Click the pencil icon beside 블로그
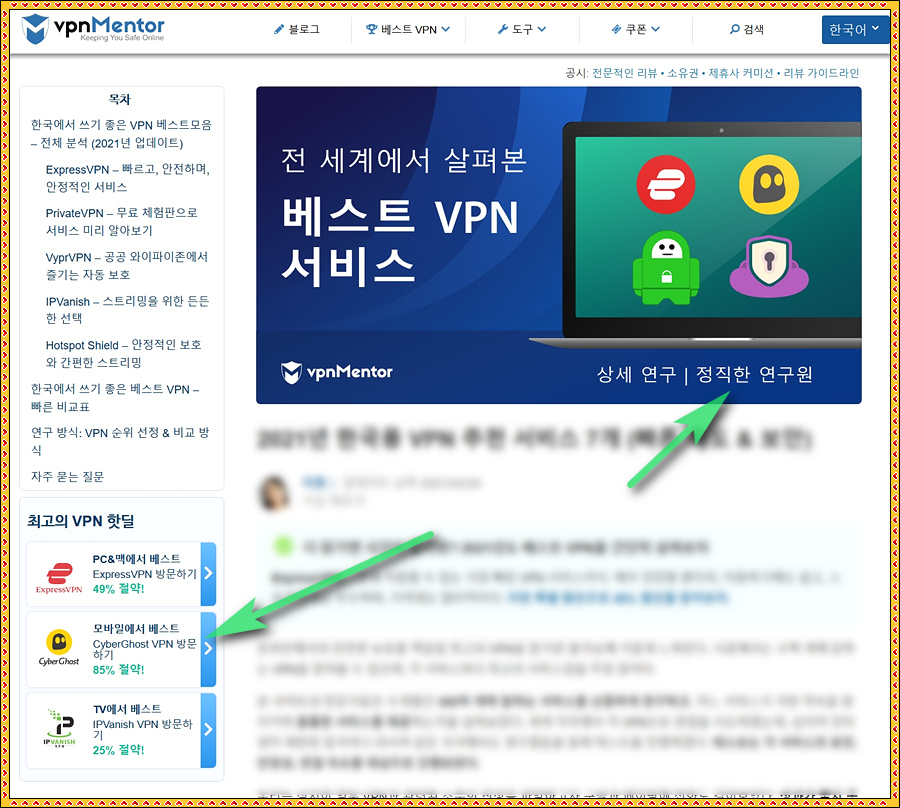The height and width of the screenshot is (808, 900). point(279,29)
